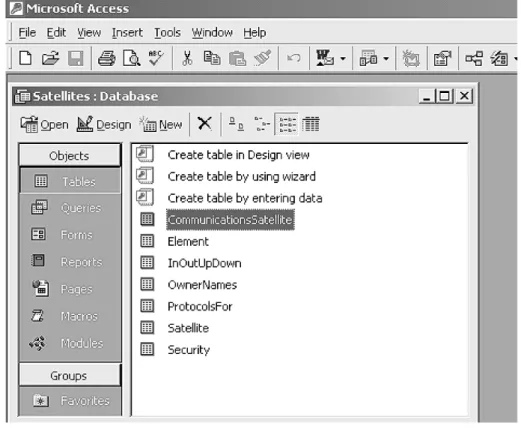Screen dimensions: 521x429
Task: Click the OfficeLinks Word merge icon
Action: tap(325, 58)
